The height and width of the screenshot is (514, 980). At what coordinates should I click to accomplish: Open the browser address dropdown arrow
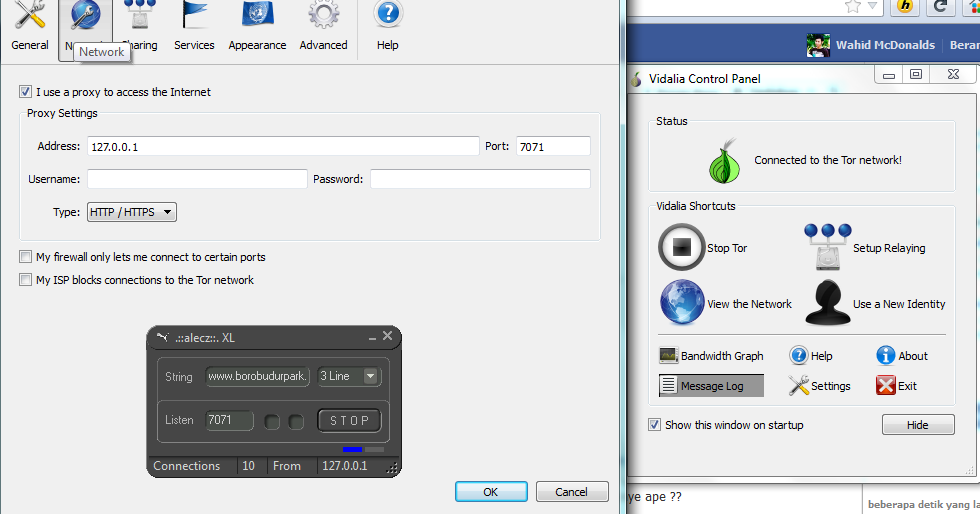(872, 6)
